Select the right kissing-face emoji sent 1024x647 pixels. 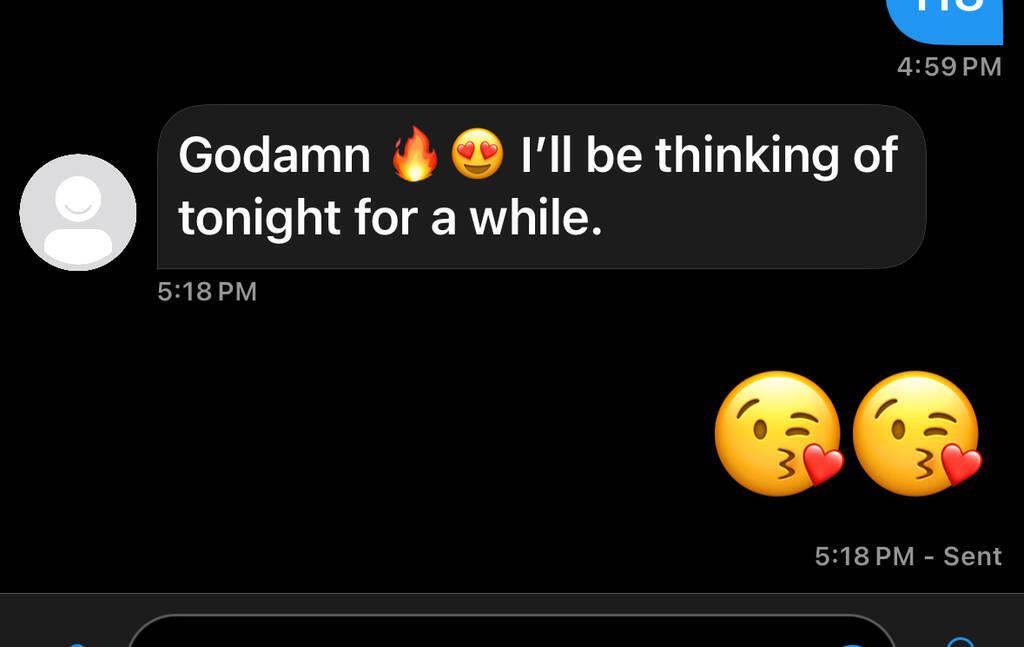[917, 434]
